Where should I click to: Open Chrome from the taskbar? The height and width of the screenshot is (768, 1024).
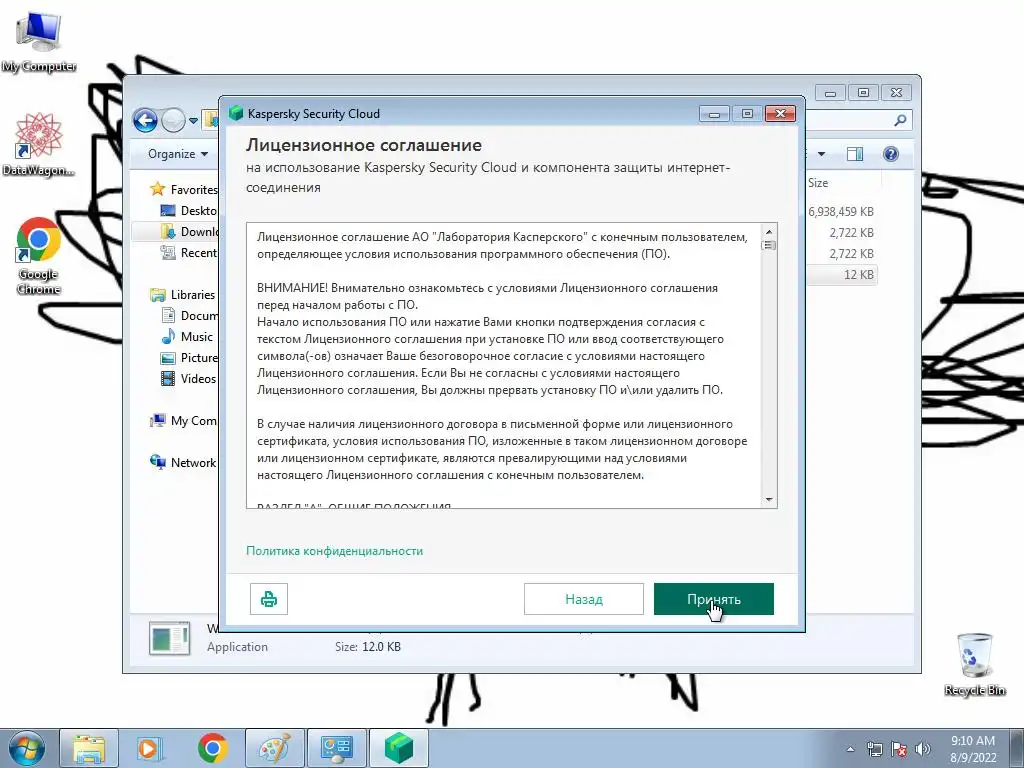(x=212, y=748)
